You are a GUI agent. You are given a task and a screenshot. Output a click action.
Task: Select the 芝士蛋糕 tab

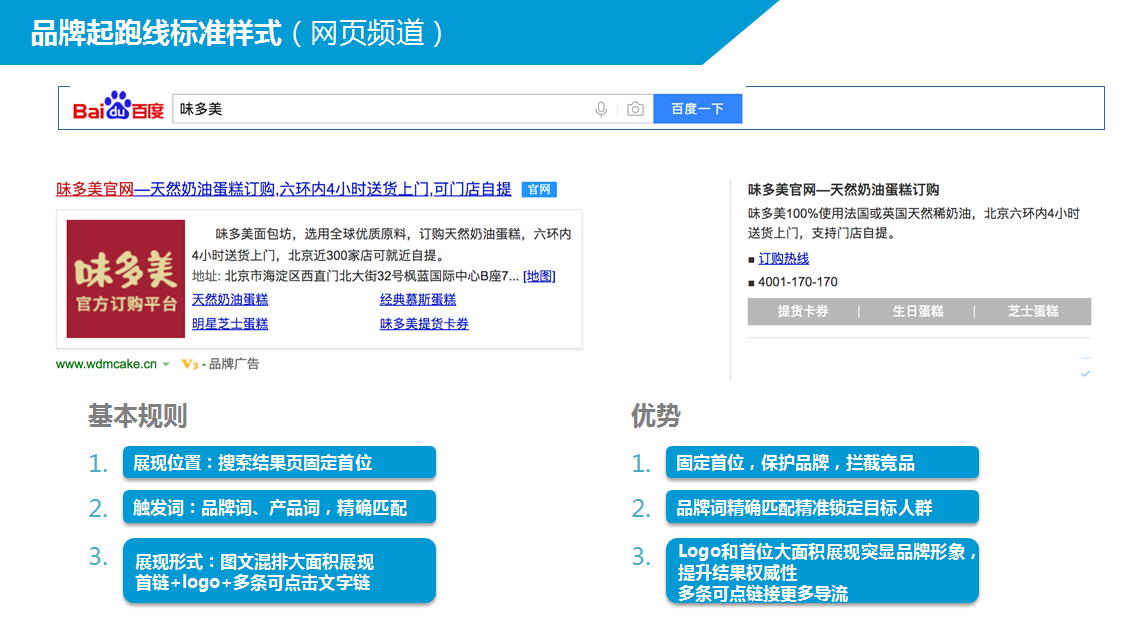click(1033, 311)
